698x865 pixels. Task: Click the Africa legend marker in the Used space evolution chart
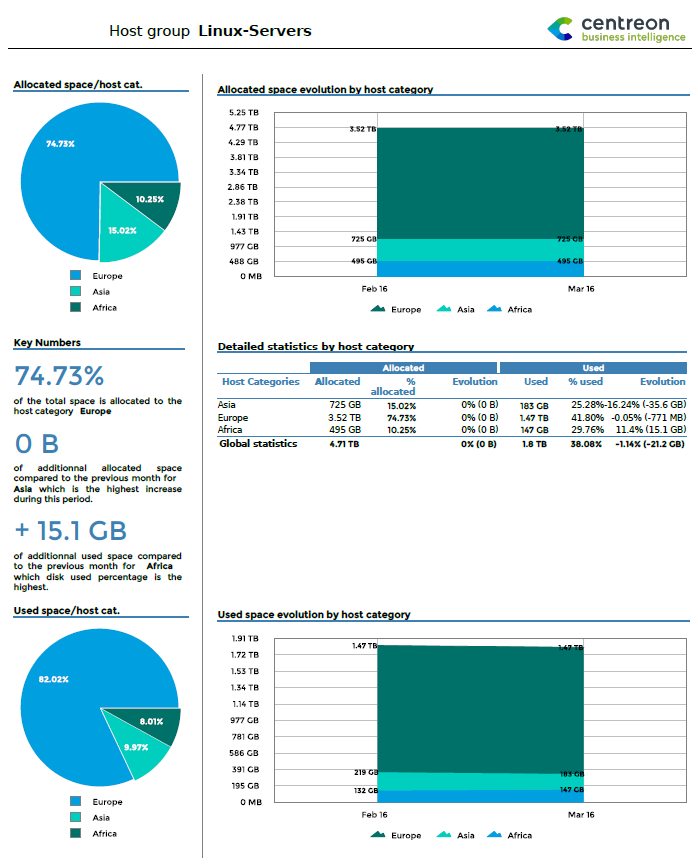pyautogui.click(x=494, y=835)
